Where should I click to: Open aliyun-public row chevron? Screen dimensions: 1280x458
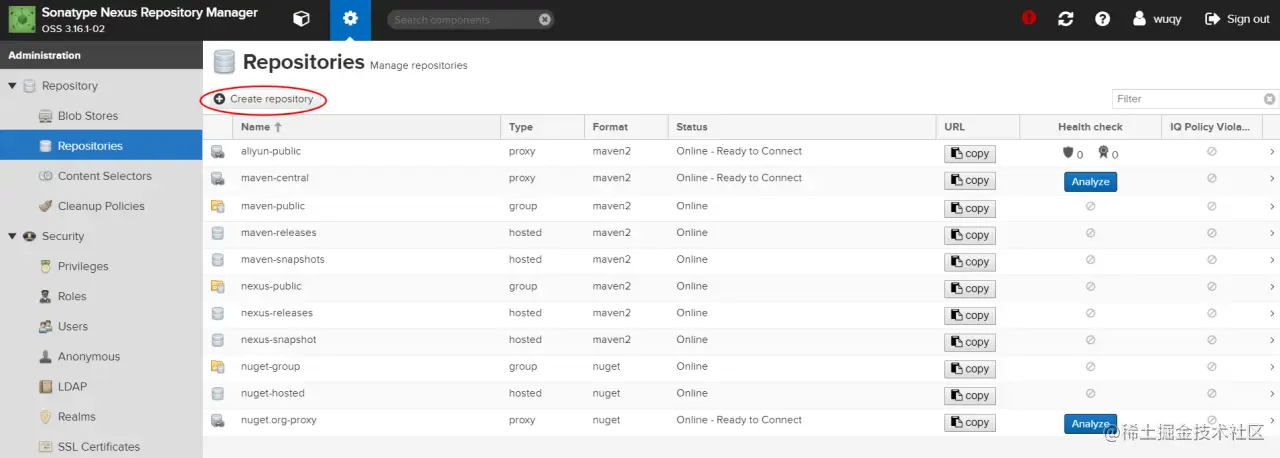[1272, 152]
